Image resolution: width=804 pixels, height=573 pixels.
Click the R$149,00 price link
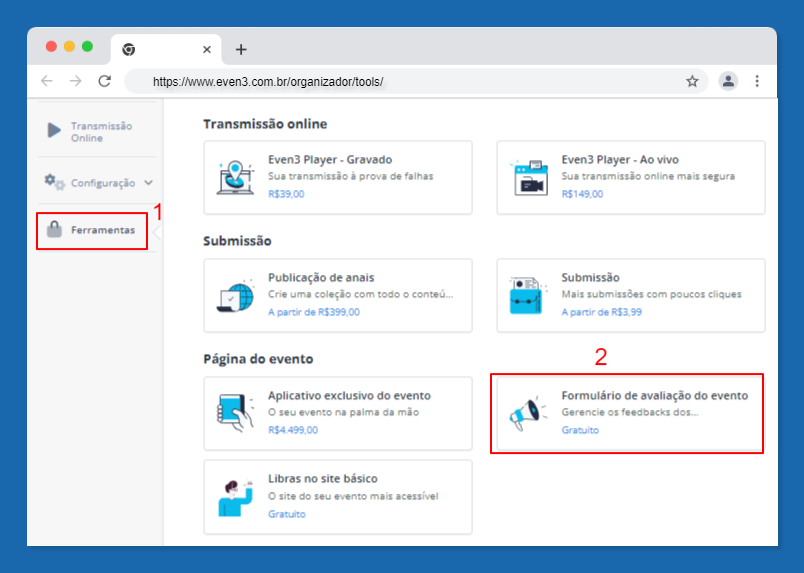click(582, 194)
